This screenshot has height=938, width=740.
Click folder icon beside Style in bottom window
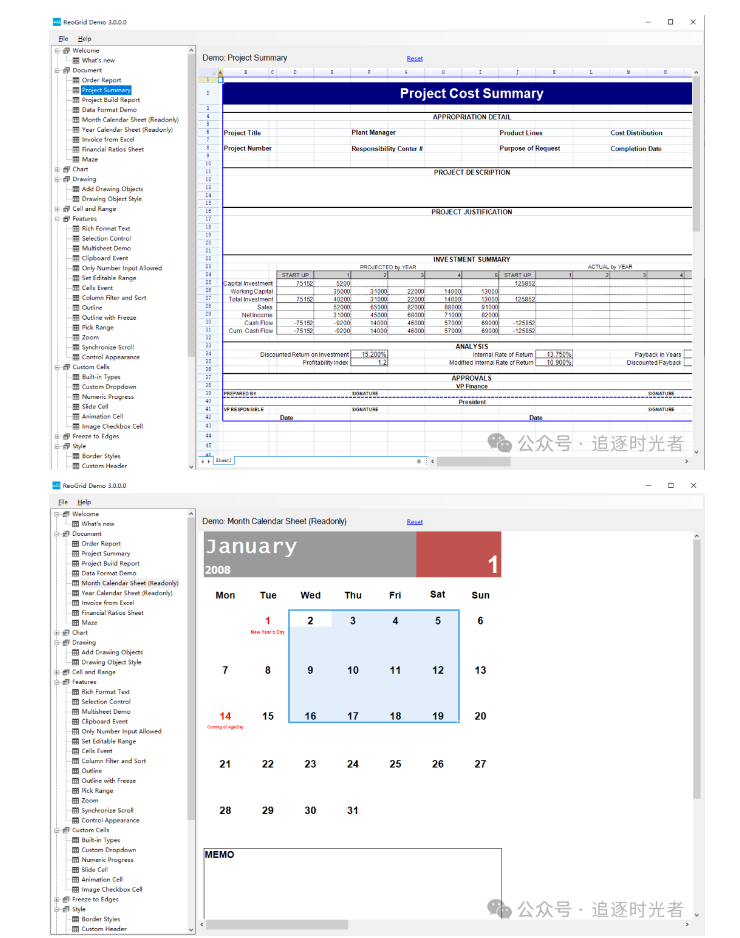click(x=66, y=909)
